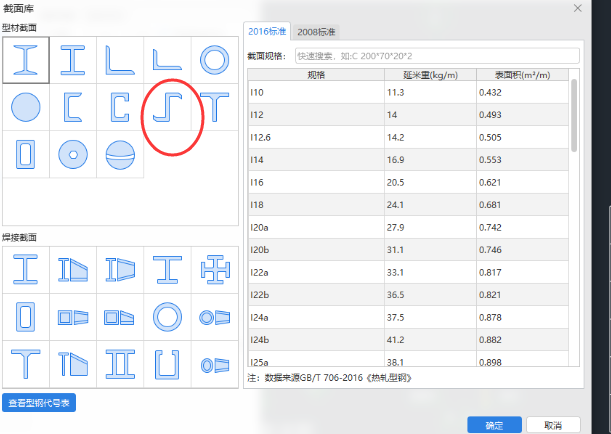
Task: Select the one-sided tapered box section icon
Action: coord(120,317)
